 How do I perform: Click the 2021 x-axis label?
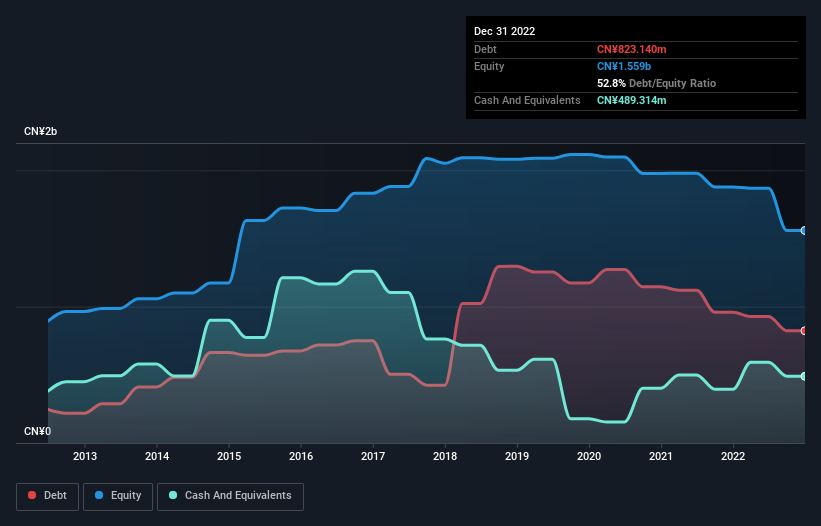[661, 456]
